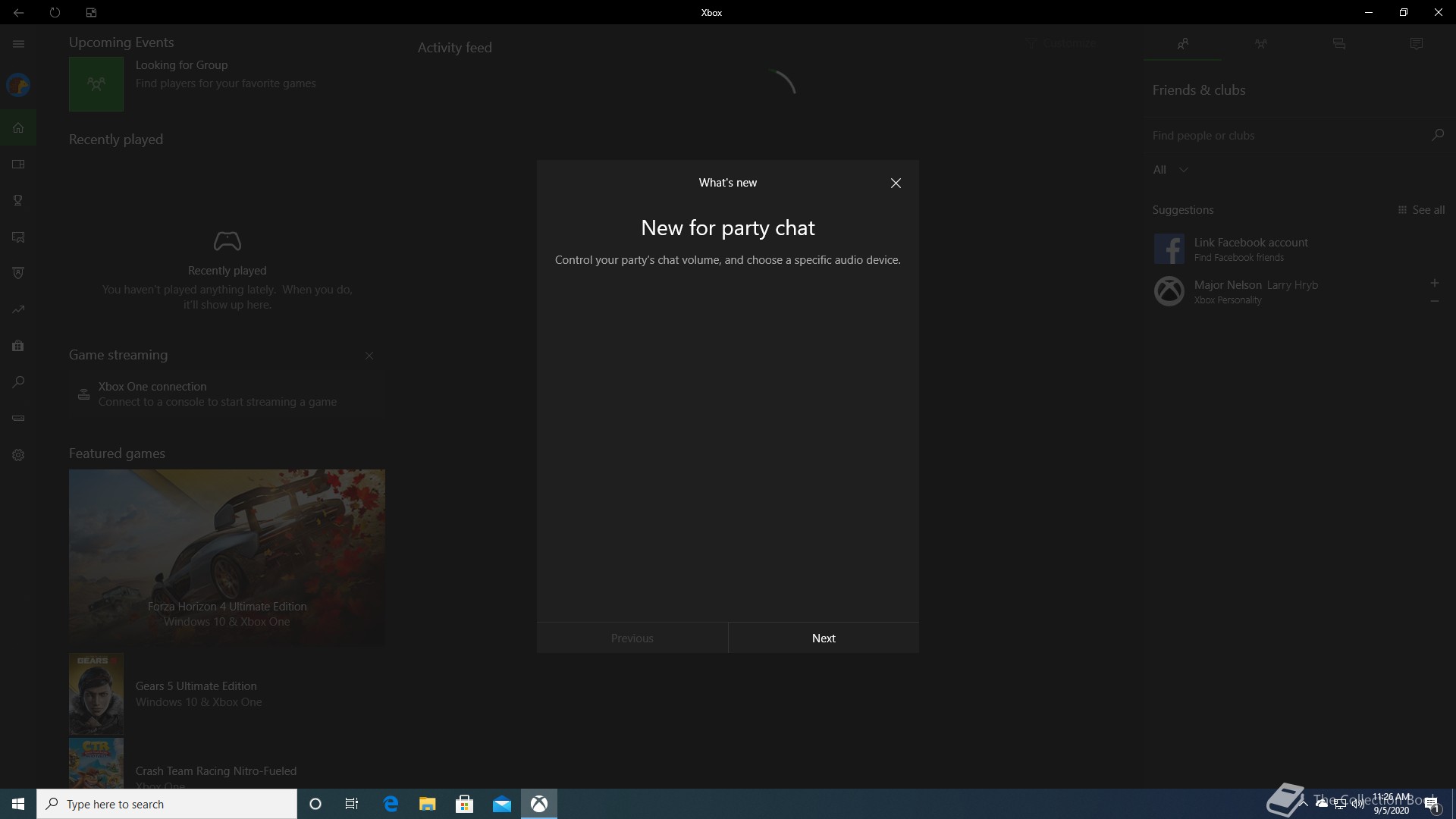Expand the All filter dropdown

[x=1170, y=170]
